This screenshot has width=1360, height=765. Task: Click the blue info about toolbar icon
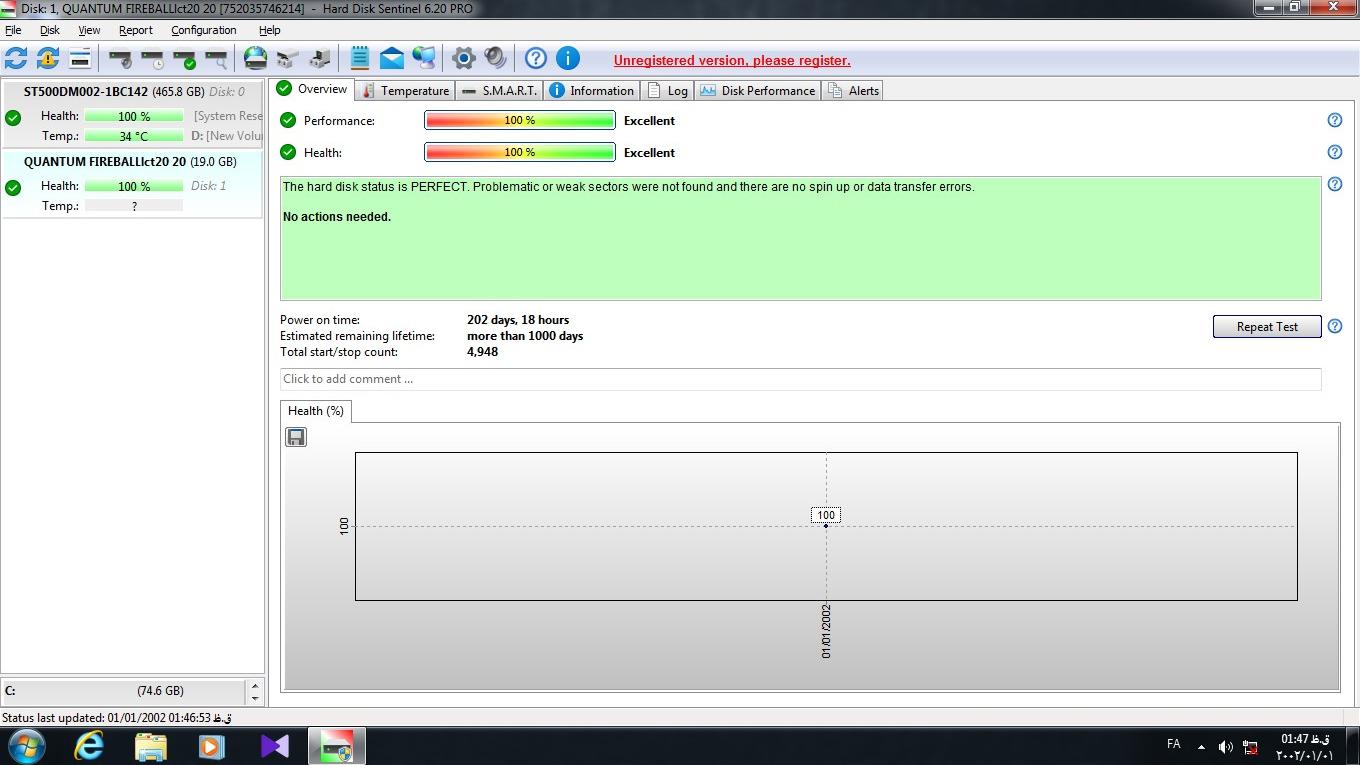[x=568, y=58]
